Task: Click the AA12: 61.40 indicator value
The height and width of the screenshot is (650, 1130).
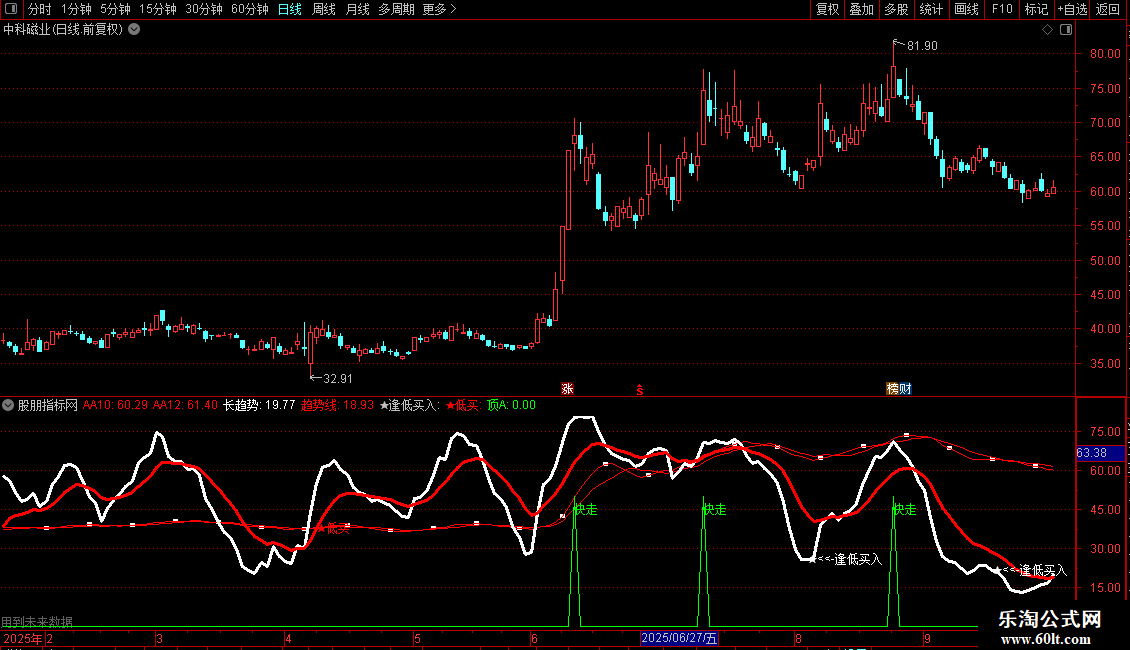Action: pos(185,405)
